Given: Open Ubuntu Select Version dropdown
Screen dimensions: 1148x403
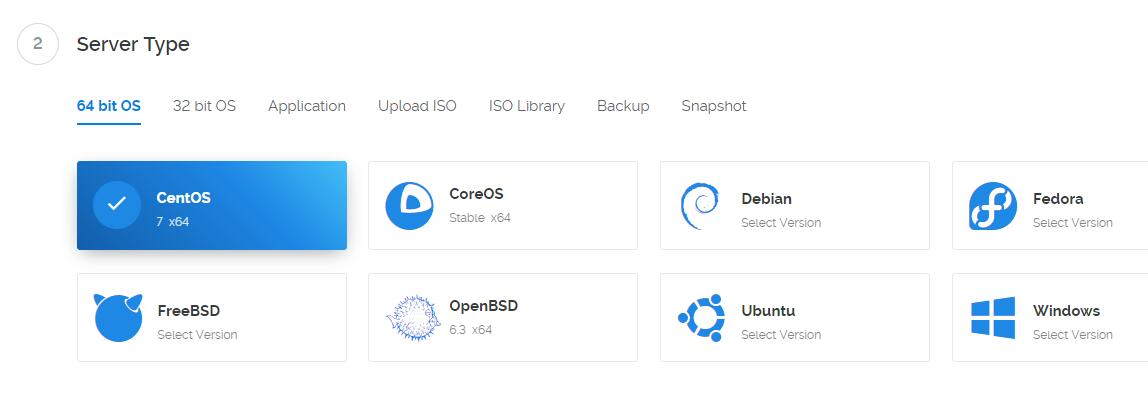Looking at the screenshot, I should tap(780, 335).
